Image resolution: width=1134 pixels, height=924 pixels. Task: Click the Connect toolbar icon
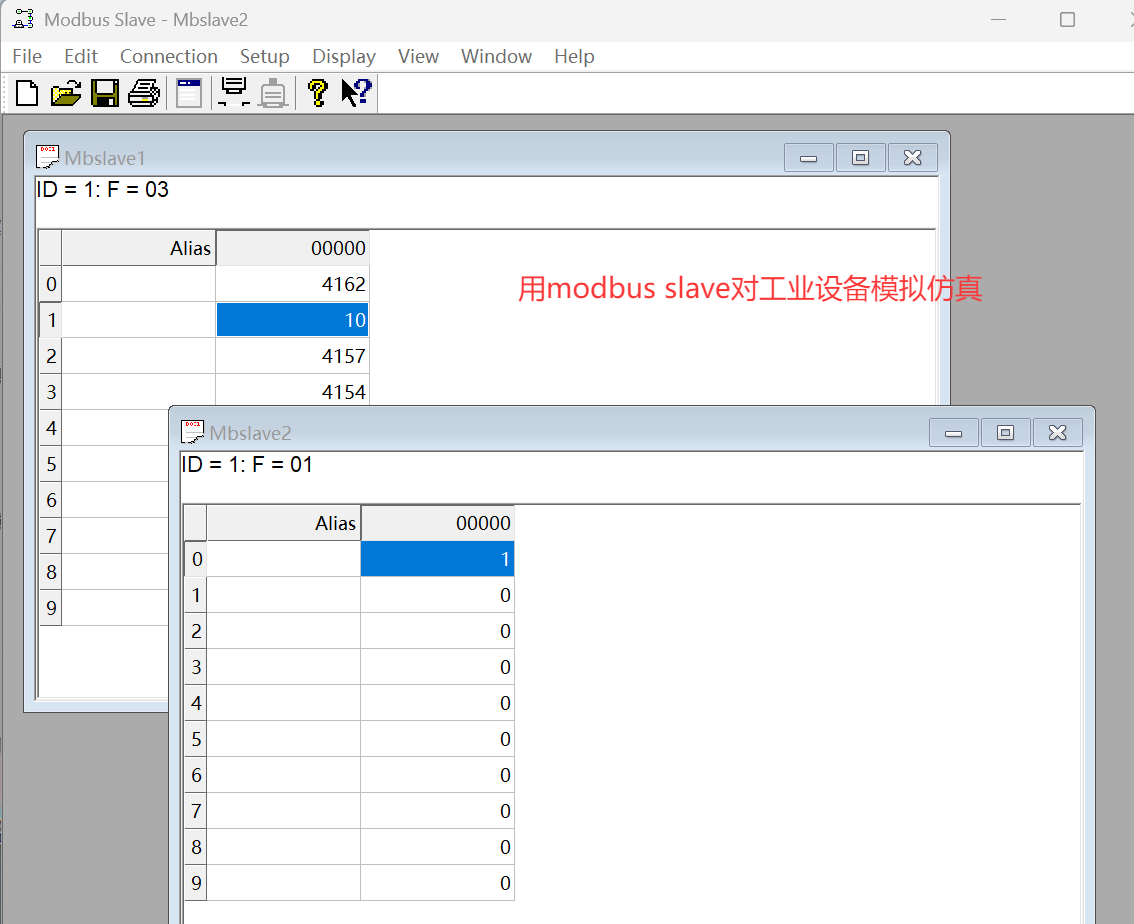pyautogui.click(x=234, y=93)
